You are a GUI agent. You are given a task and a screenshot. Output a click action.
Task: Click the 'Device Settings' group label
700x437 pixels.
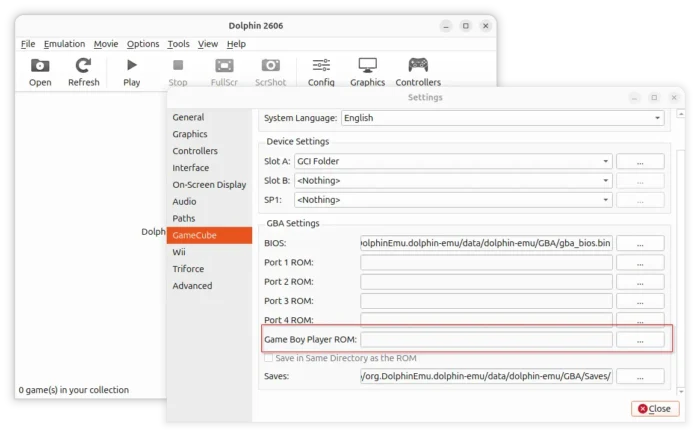[298, 142]
